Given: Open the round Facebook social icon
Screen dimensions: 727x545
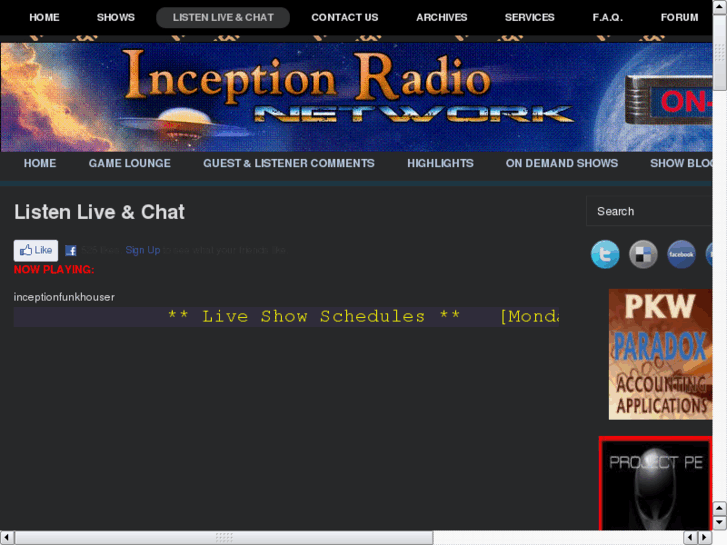Looking at the screenshot, I should pyautogui.click(x=681, y=254).
